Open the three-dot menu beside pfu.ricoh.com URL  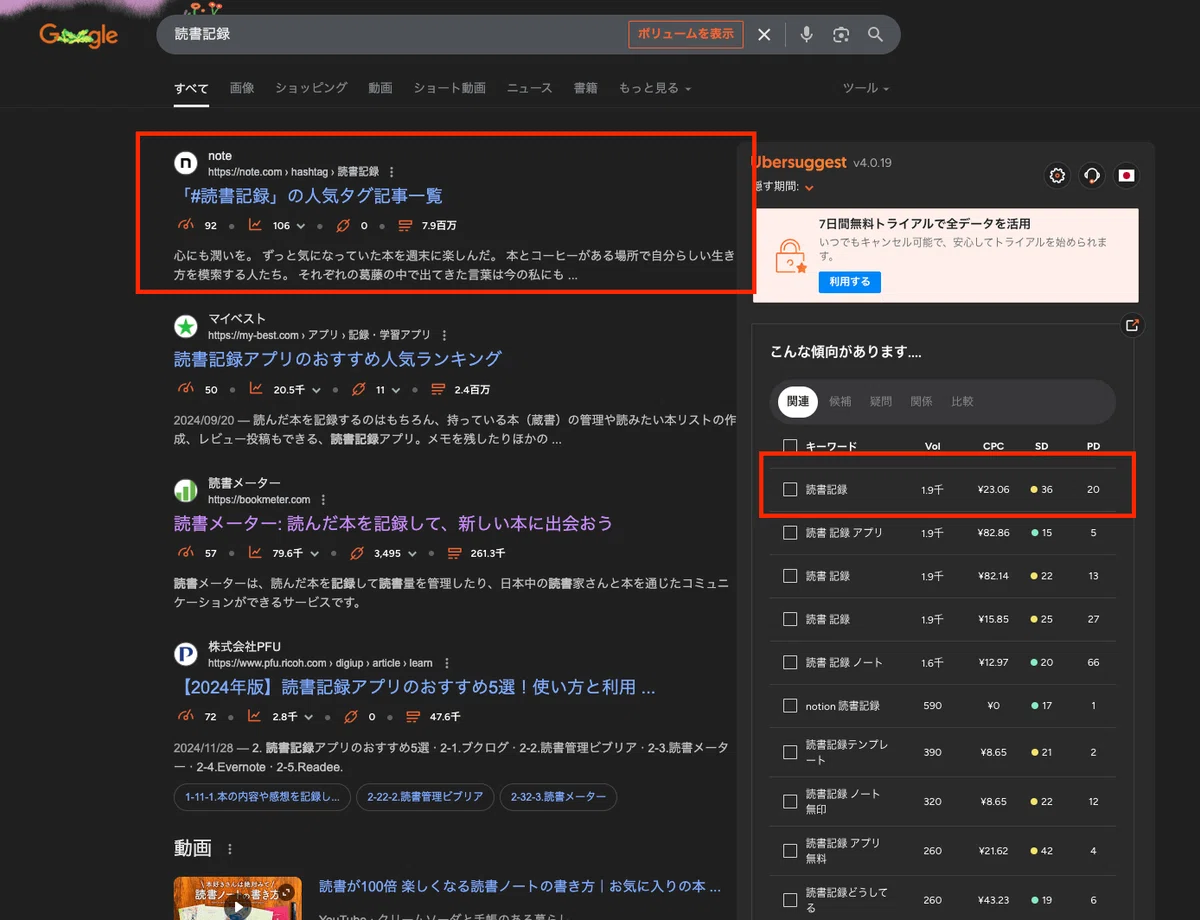[446, 663]
